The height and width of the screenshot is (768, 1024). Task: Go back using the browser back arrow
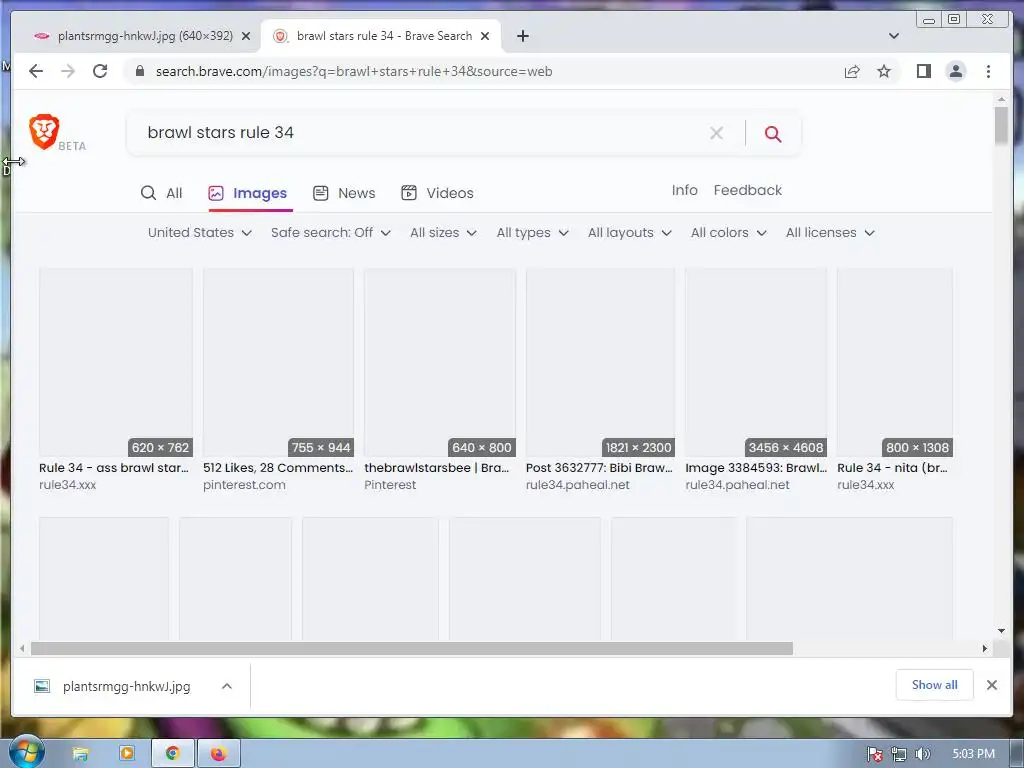[x=36, y=71]
